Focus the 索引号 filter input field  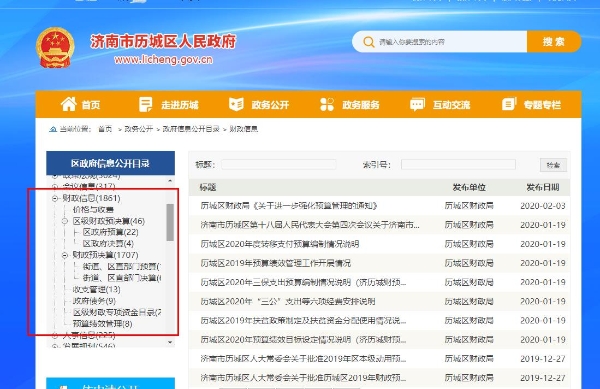click(x=458, y=165)
